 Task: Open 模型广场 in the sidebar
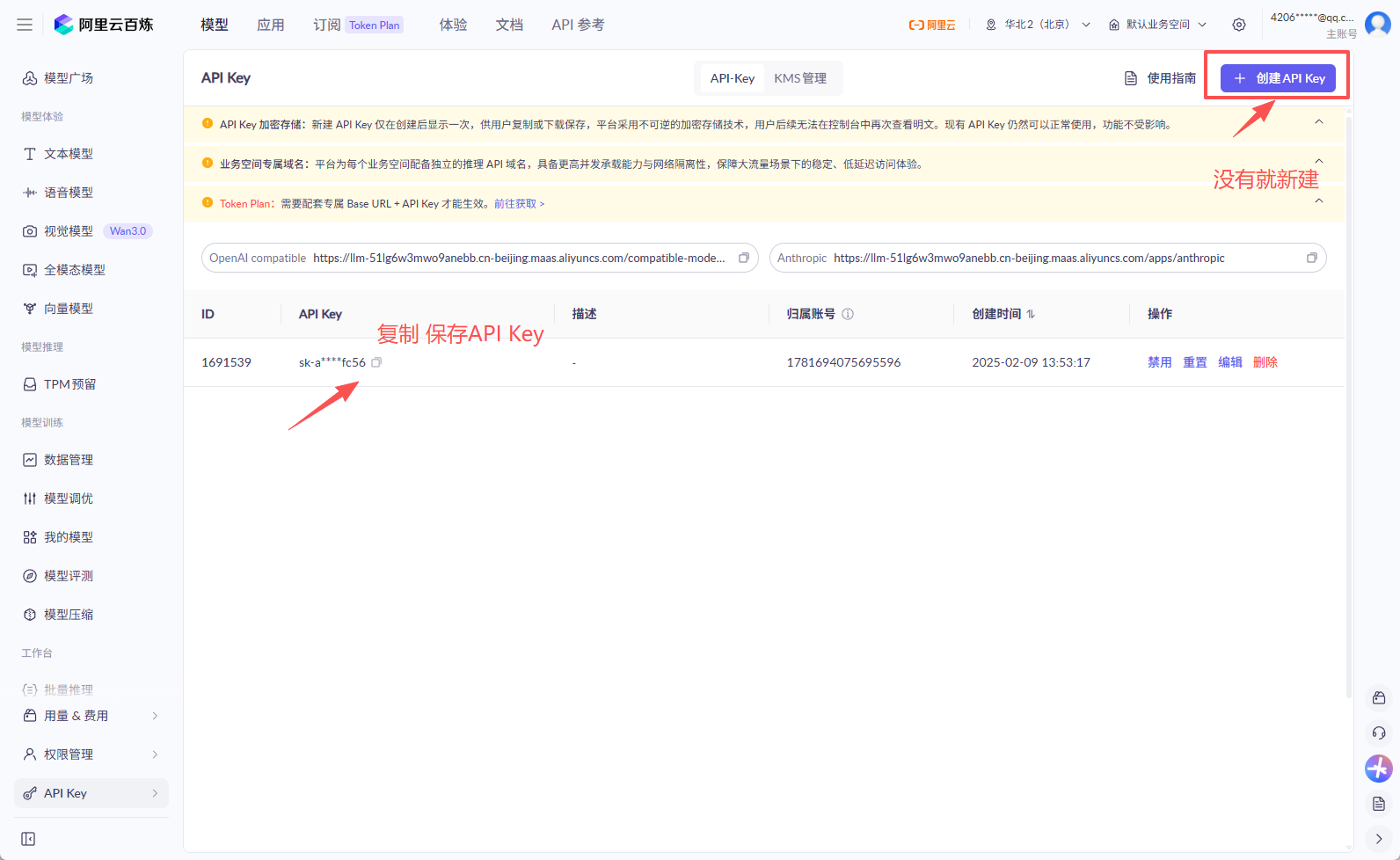(91, 78)
